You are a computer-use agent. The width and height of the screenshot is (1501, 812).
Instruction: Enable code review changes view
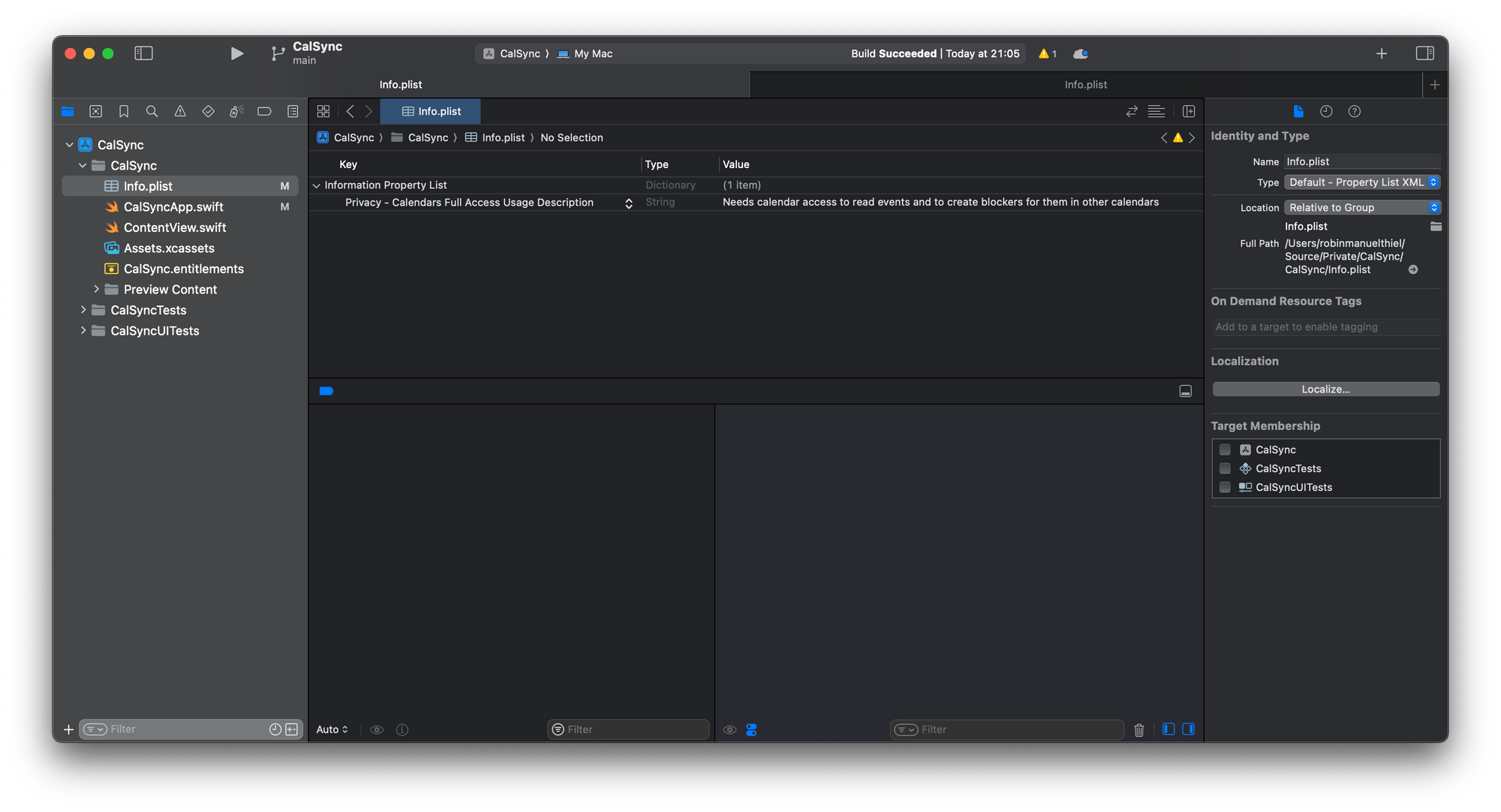tap(1132, 111)
